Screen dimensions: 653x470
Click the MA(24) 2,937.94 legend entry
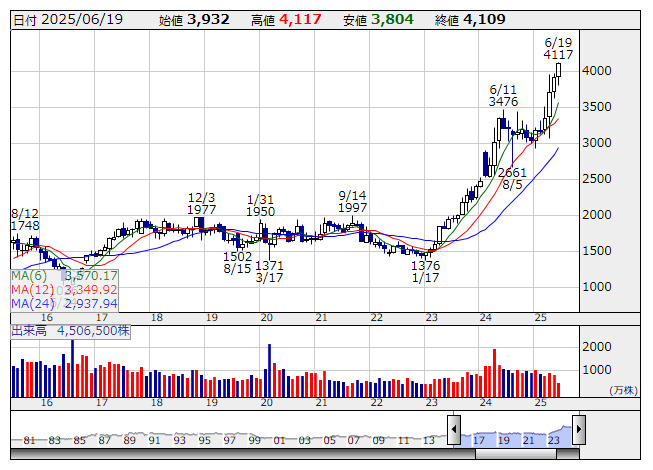click(x=64, y=303)
